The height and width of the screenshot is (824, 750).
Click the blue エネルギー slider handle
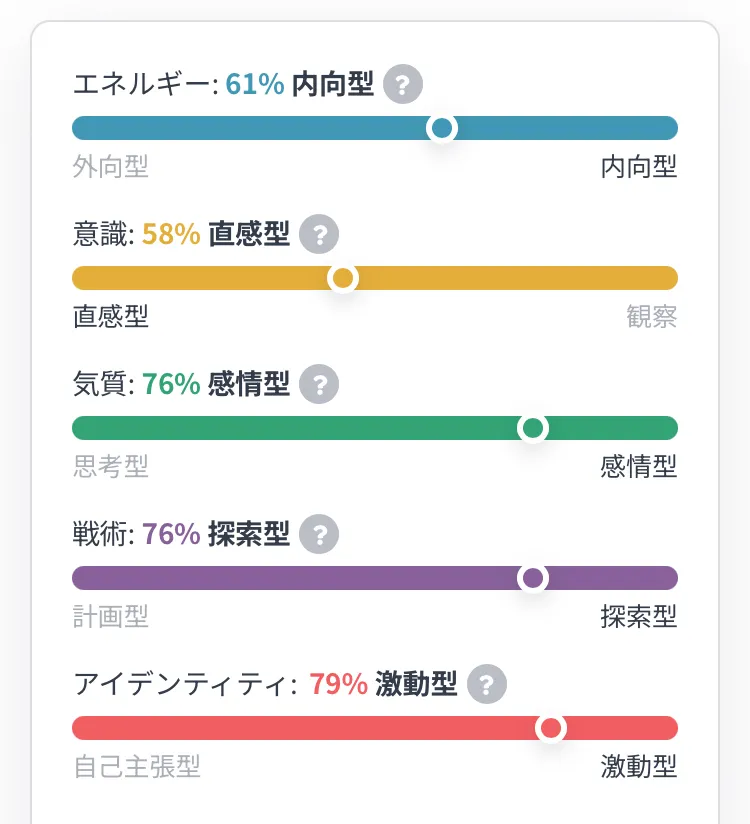[442, 128]
